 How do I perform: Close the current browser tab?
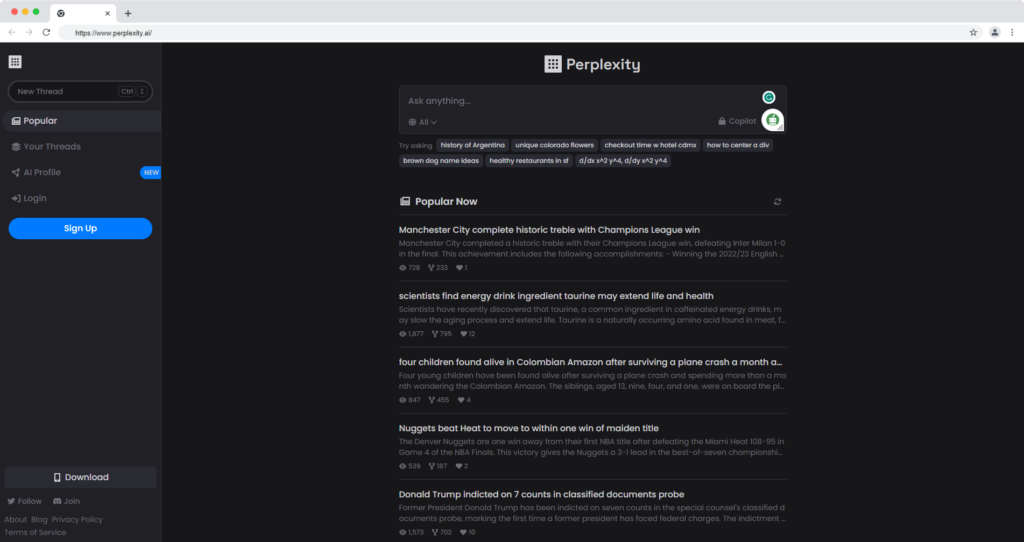click(108, 13)
